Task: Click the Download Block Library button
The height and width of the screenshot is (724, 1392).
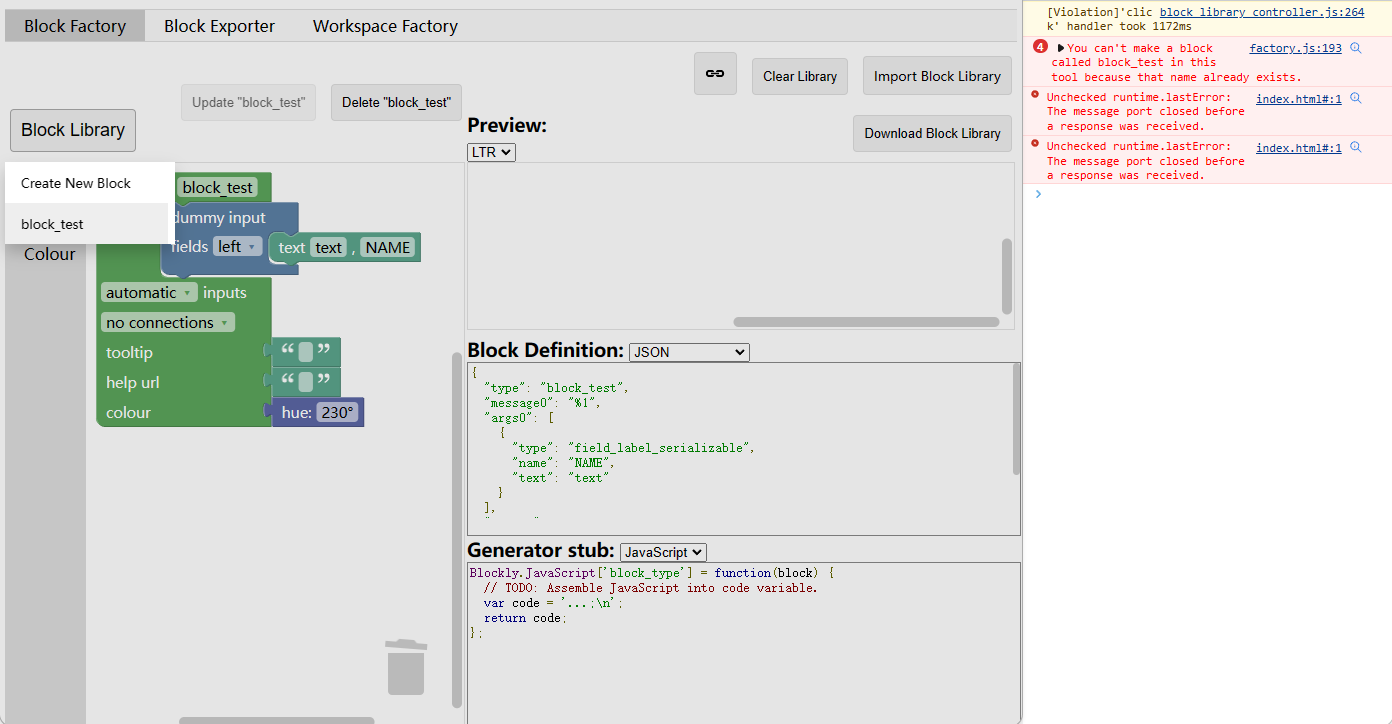Action: [932, 133]
